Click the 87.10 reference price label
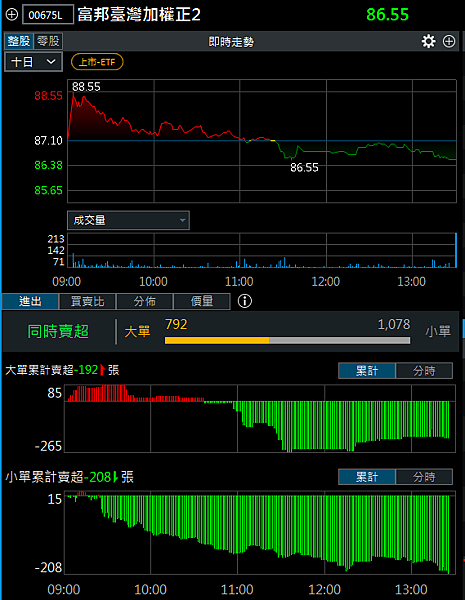 (48, 141)
